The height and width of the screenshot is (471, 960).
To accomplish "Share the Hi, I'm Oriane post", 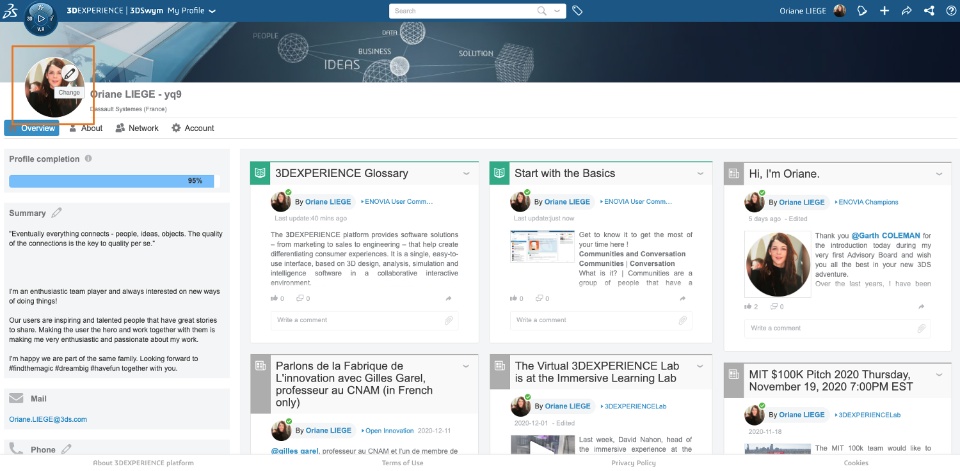I will [920, 306].
